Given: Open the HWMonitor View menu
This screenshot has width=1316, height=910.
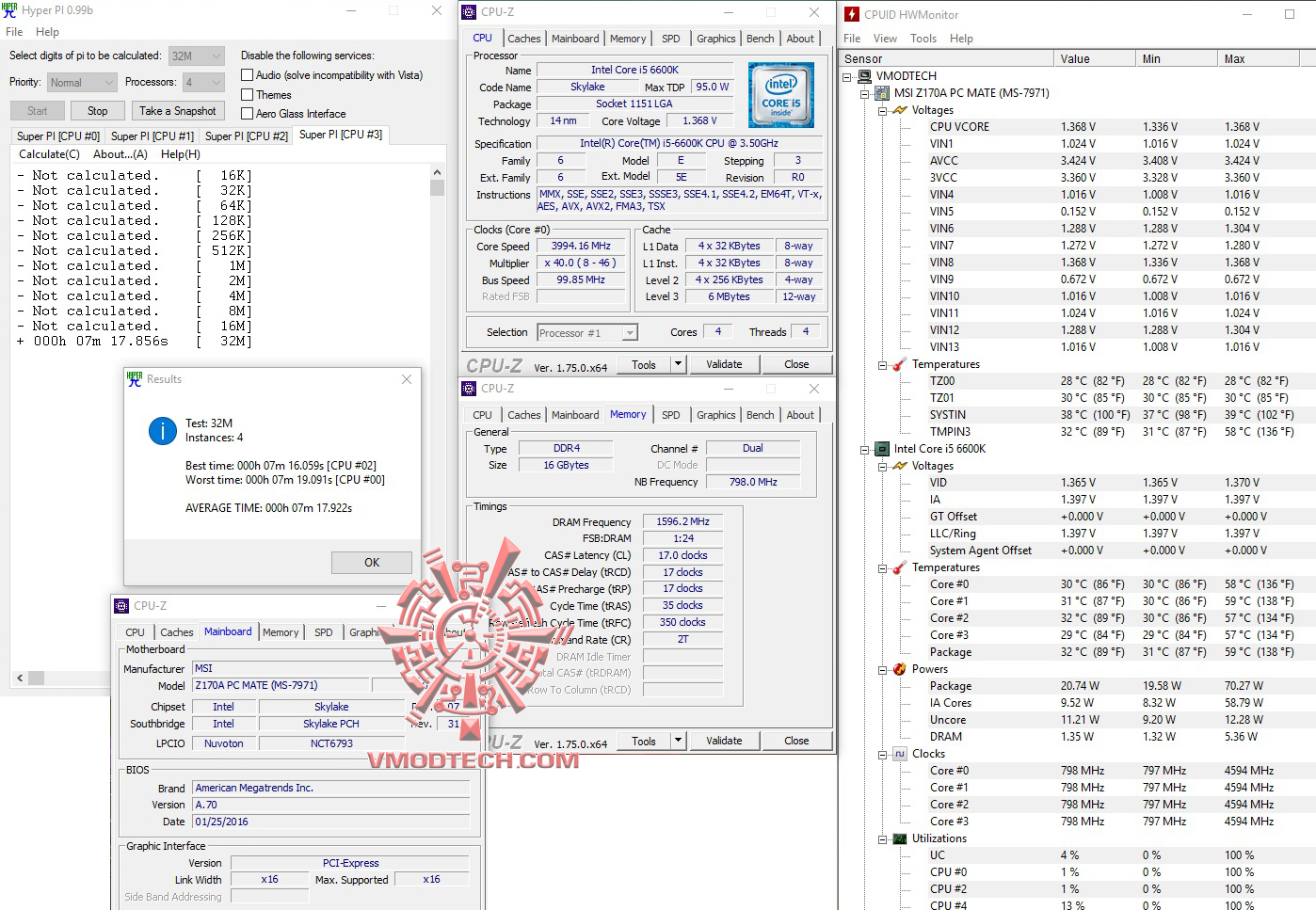Looking at the screenshot, I should pos(885,39).
